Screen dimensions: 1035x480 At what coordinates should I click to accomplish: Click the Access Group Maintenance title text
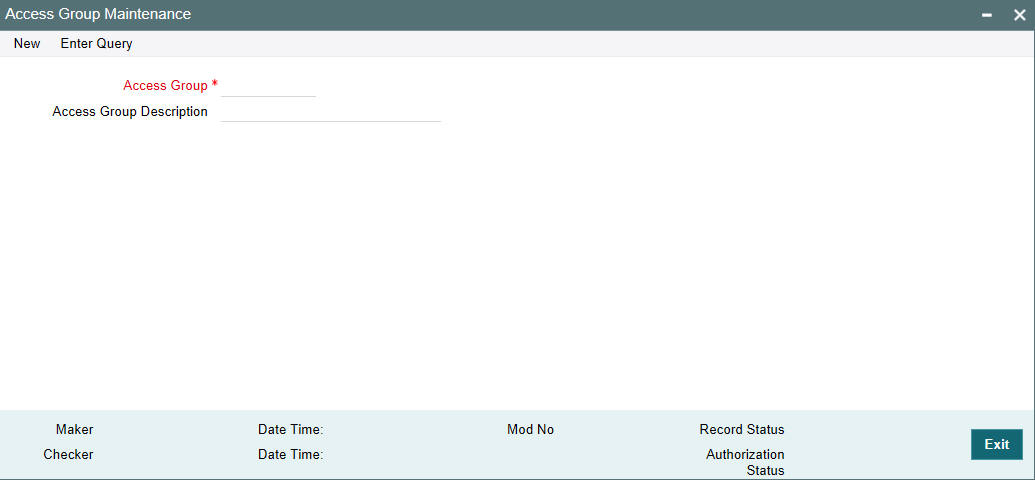[x=98, y=14]
